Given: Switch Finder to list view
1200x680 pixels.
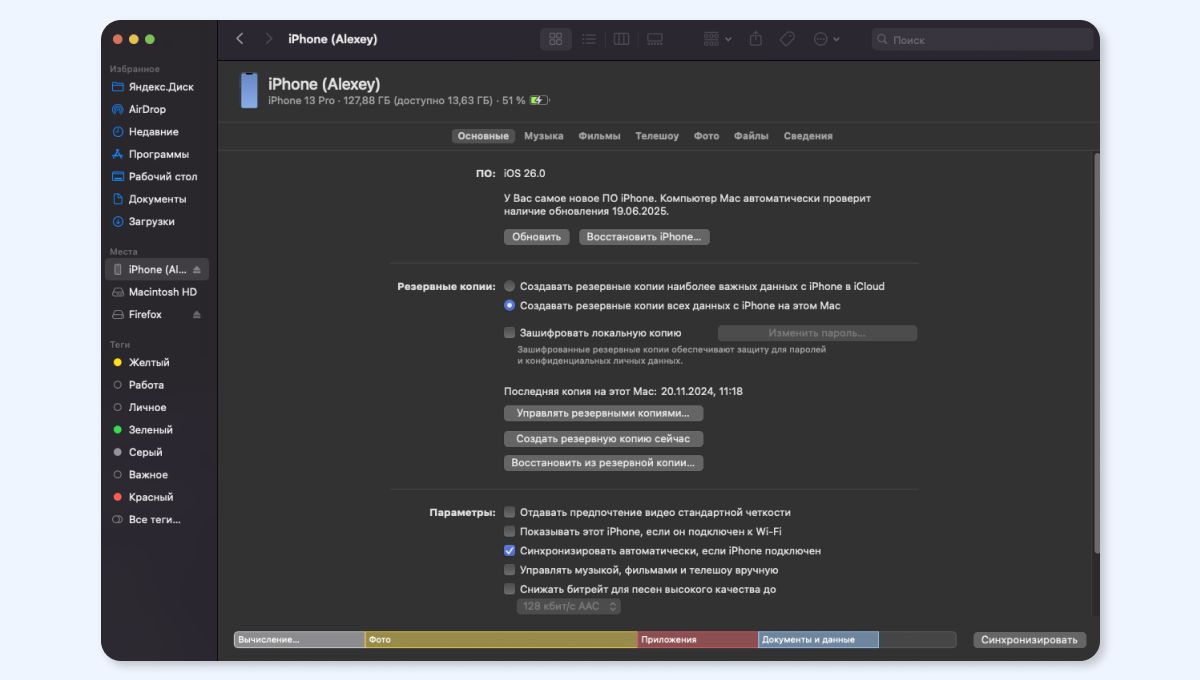Looking at the screenshot, I should point(589,39).
